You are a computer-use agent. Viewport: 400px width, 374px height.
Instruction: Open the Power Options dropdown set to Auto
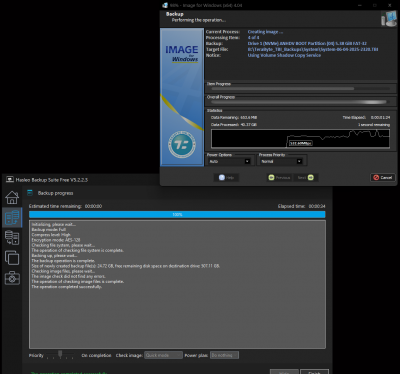229,161
